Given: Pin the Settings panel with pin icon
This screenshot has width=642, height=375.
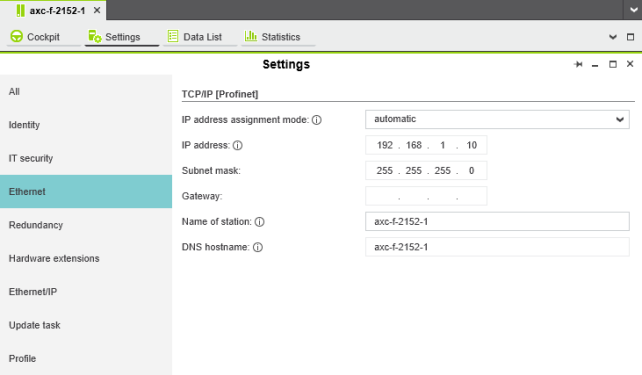Looking at the screenshot, I should click(578, 64).
